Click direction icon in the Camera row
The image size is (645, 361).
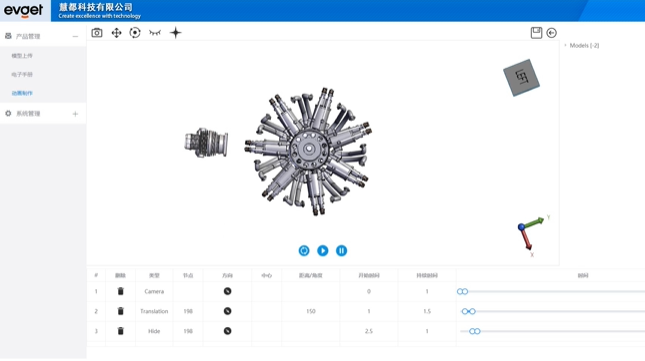tap(227, 291)
